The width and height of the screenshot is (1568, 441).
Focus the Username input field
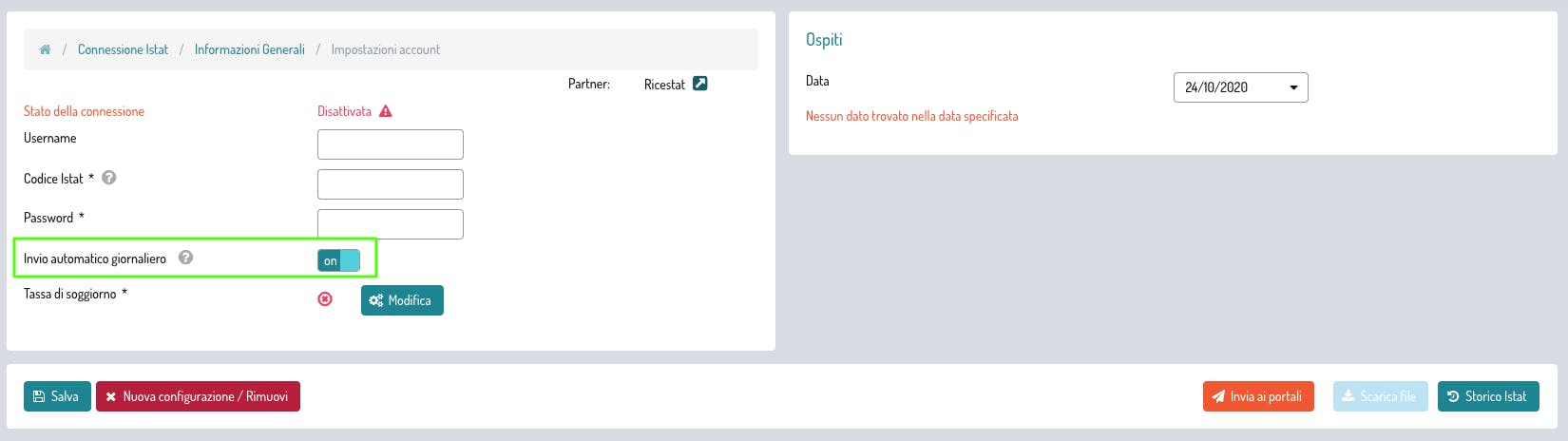[390, 144]
